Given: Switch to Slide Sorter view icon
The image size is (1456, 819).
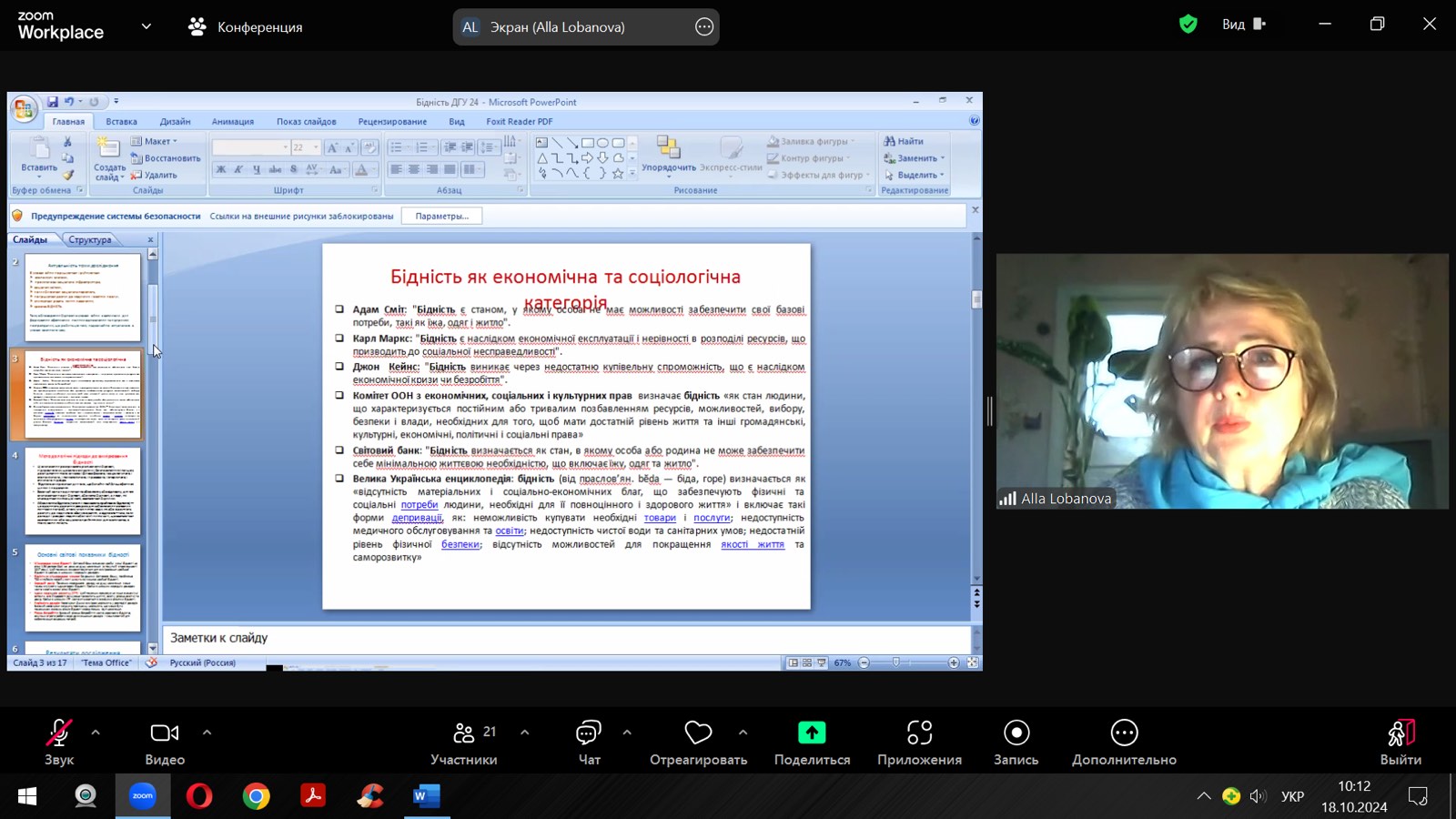Looking at the screenshot, I should coord(807,662).
